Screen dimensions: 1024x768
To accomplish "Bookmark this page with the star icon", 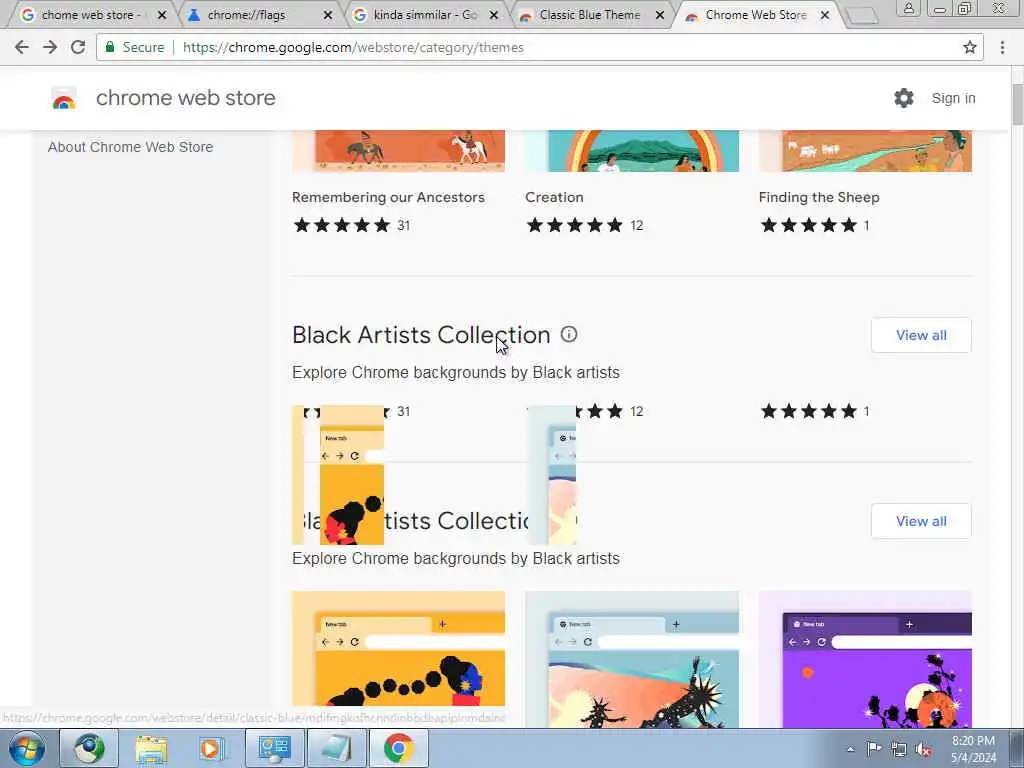I will (x=970, y=47).
